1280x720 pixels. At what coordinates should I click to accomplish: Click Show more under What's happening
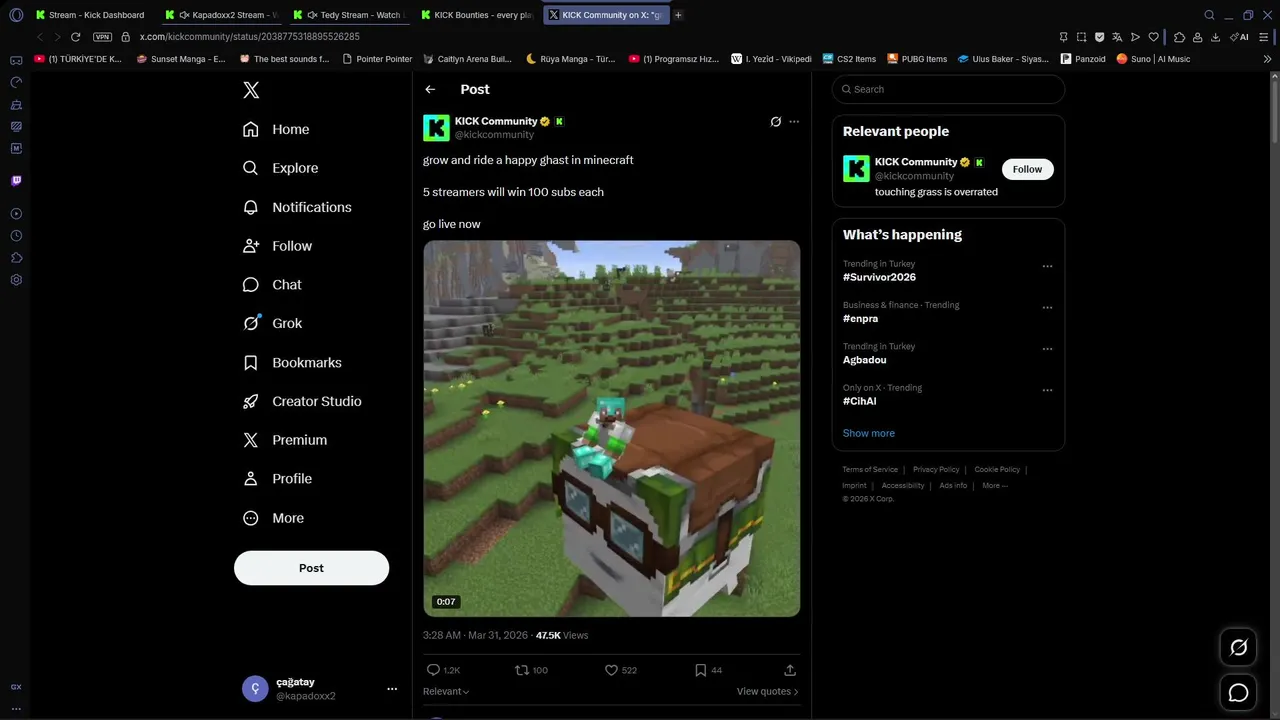pos(869,433)
